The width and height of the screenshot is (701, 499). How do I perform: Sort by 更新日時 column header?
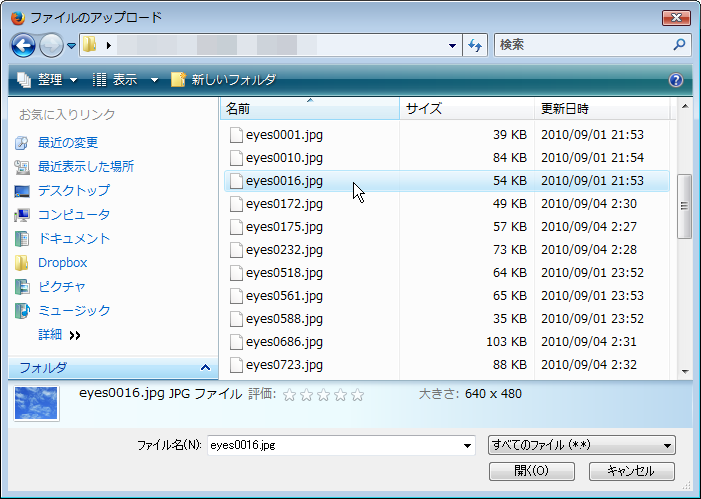(x=602, y=108)
